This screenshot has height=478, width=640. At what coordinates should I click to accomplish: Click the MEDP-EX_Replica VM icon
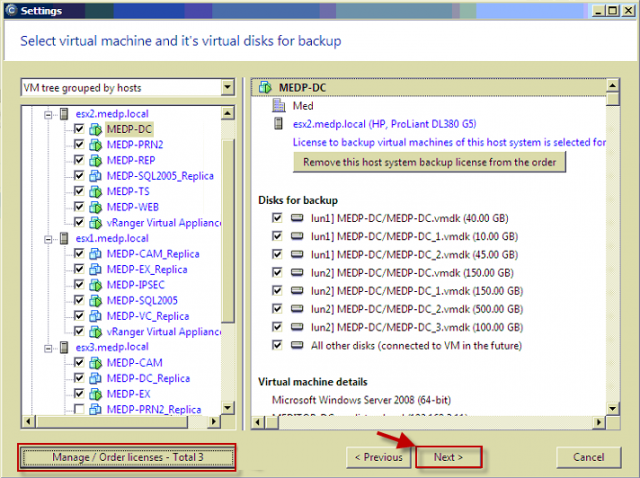(x=95, y=269)
